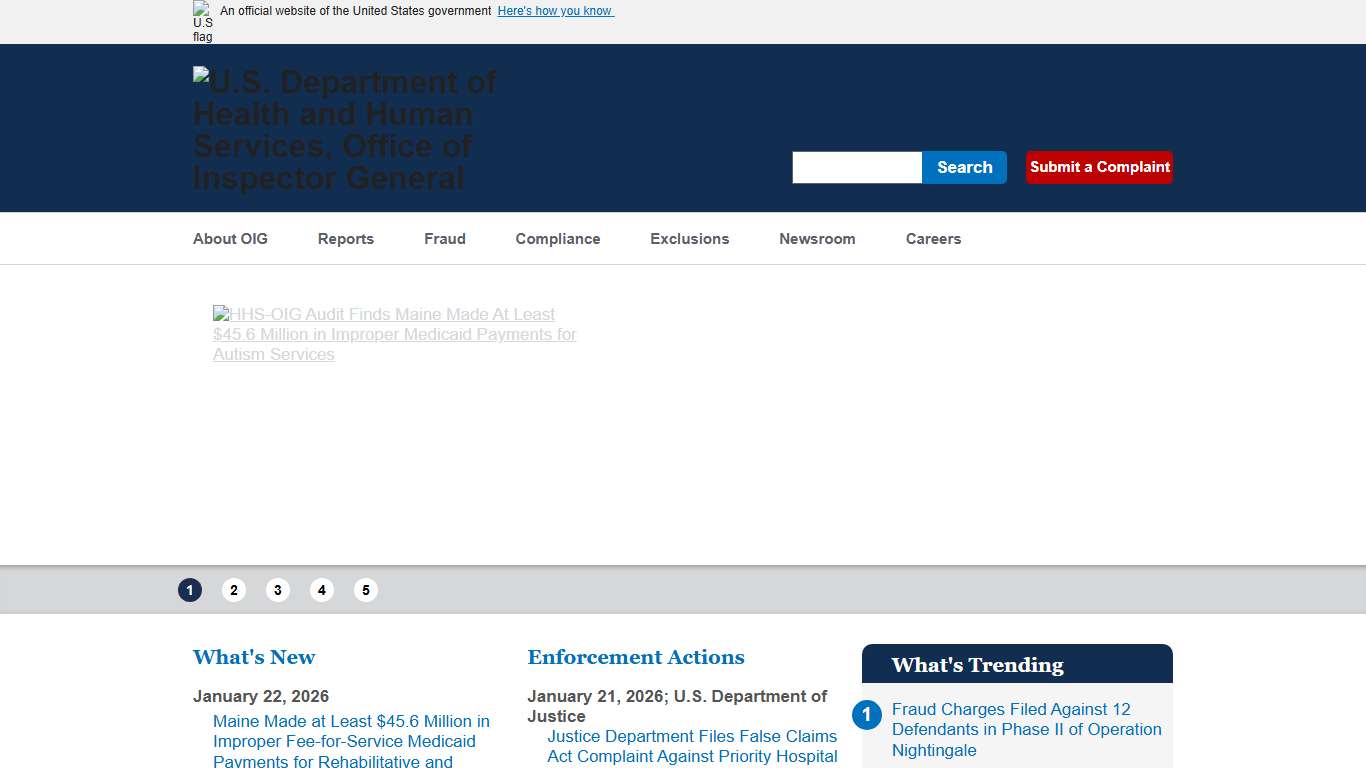
Task: Open the Compliance section
Action: [557, 239]
